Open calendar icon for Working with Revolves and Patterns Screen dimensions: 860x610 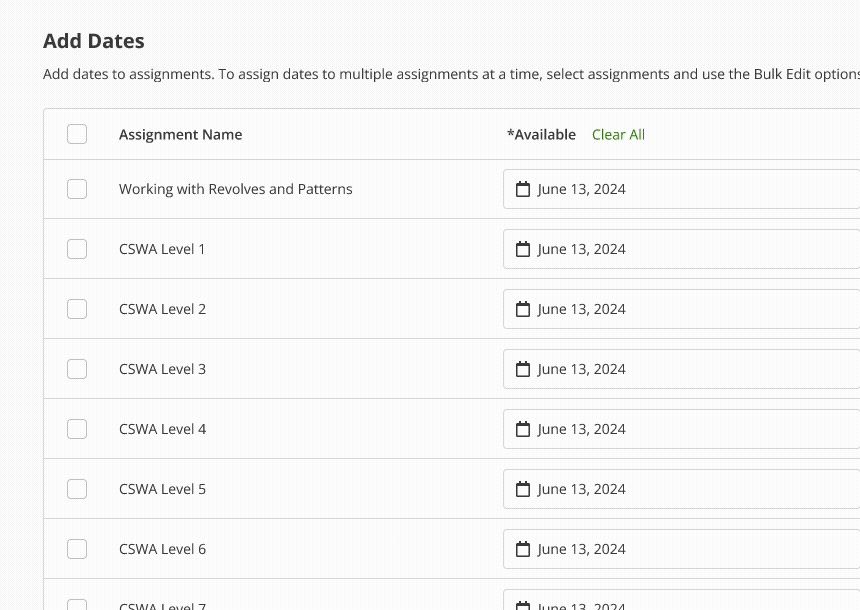coord(523,189)
